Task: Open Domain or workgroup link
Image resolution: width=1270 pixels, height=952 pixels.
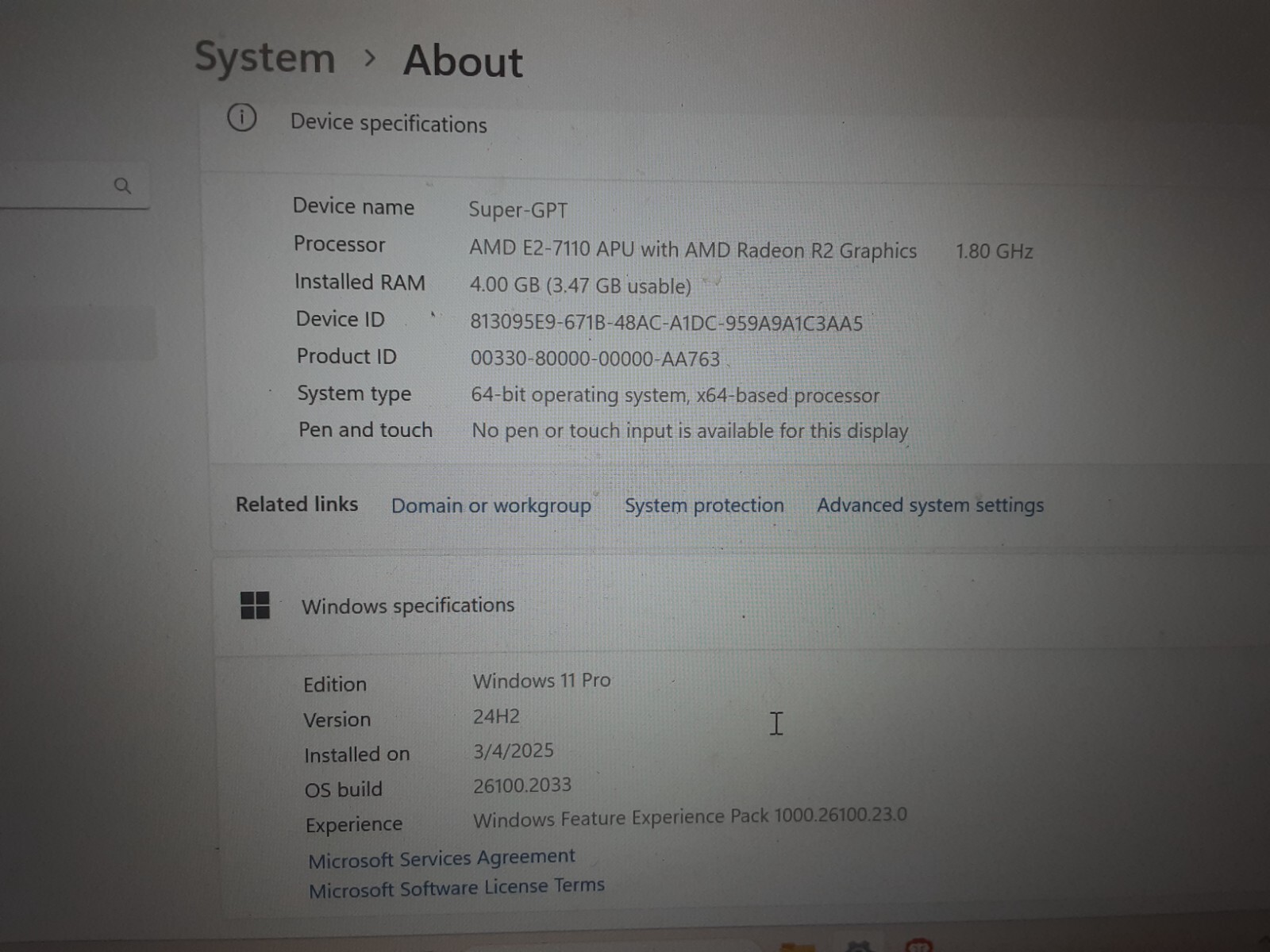Action: click(x=491, y=505)
